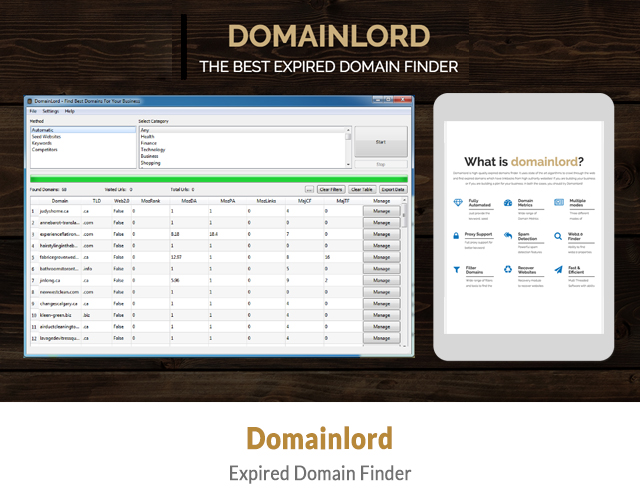Click the Clear Table button
640x500 pixels.
pos(361,189)
